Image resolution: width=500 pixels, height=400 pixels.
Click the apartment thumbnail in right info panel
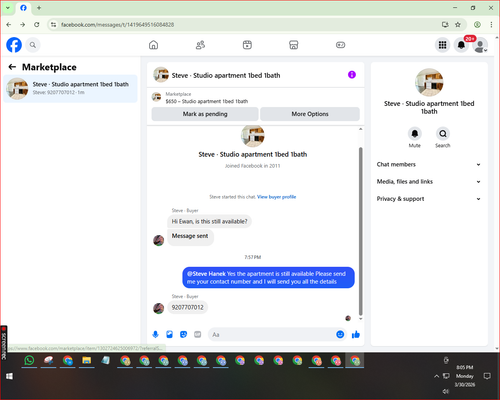tap(429, 82)
